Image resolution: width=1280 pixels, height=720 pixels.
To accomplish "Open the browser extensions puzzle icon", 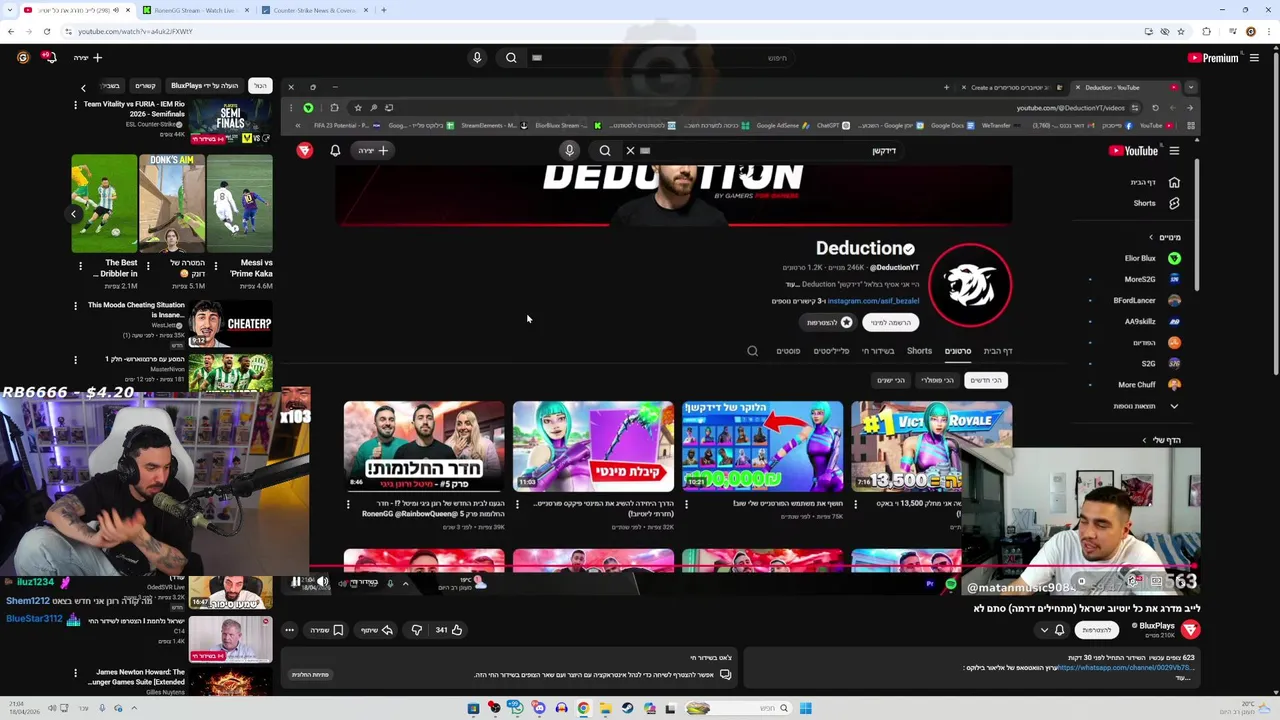I will [1207, 31].
